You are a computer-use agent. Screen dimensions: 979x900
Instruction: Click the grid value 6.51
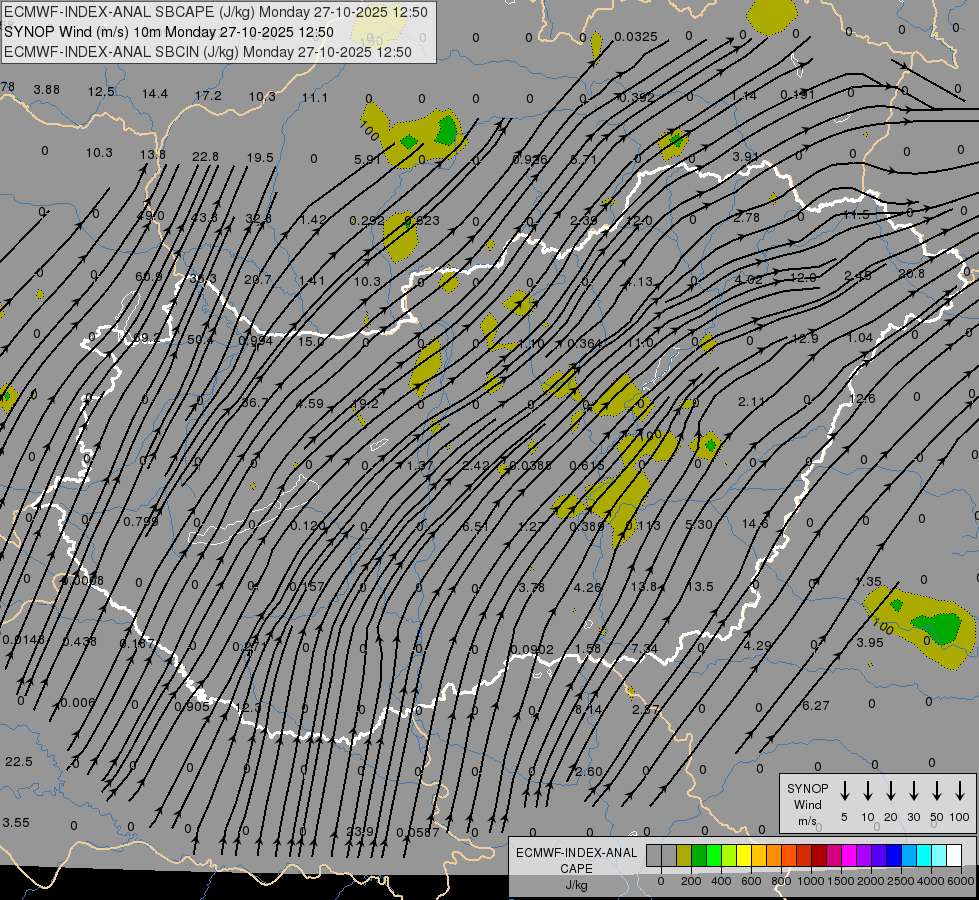475,527
